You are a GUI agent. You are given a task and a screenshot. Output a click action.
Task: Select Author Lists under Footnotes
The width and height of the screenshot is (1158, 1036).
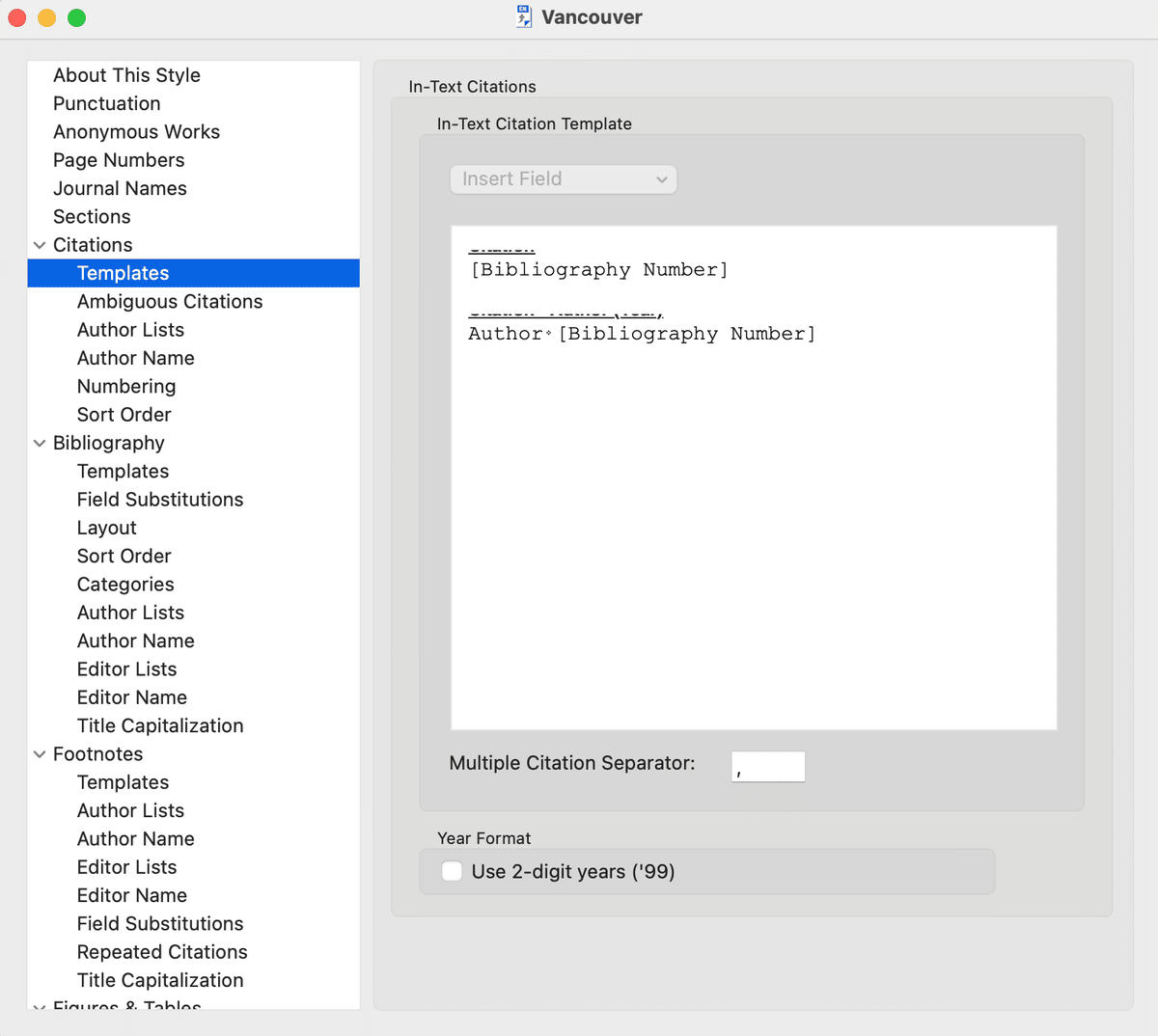130,811
